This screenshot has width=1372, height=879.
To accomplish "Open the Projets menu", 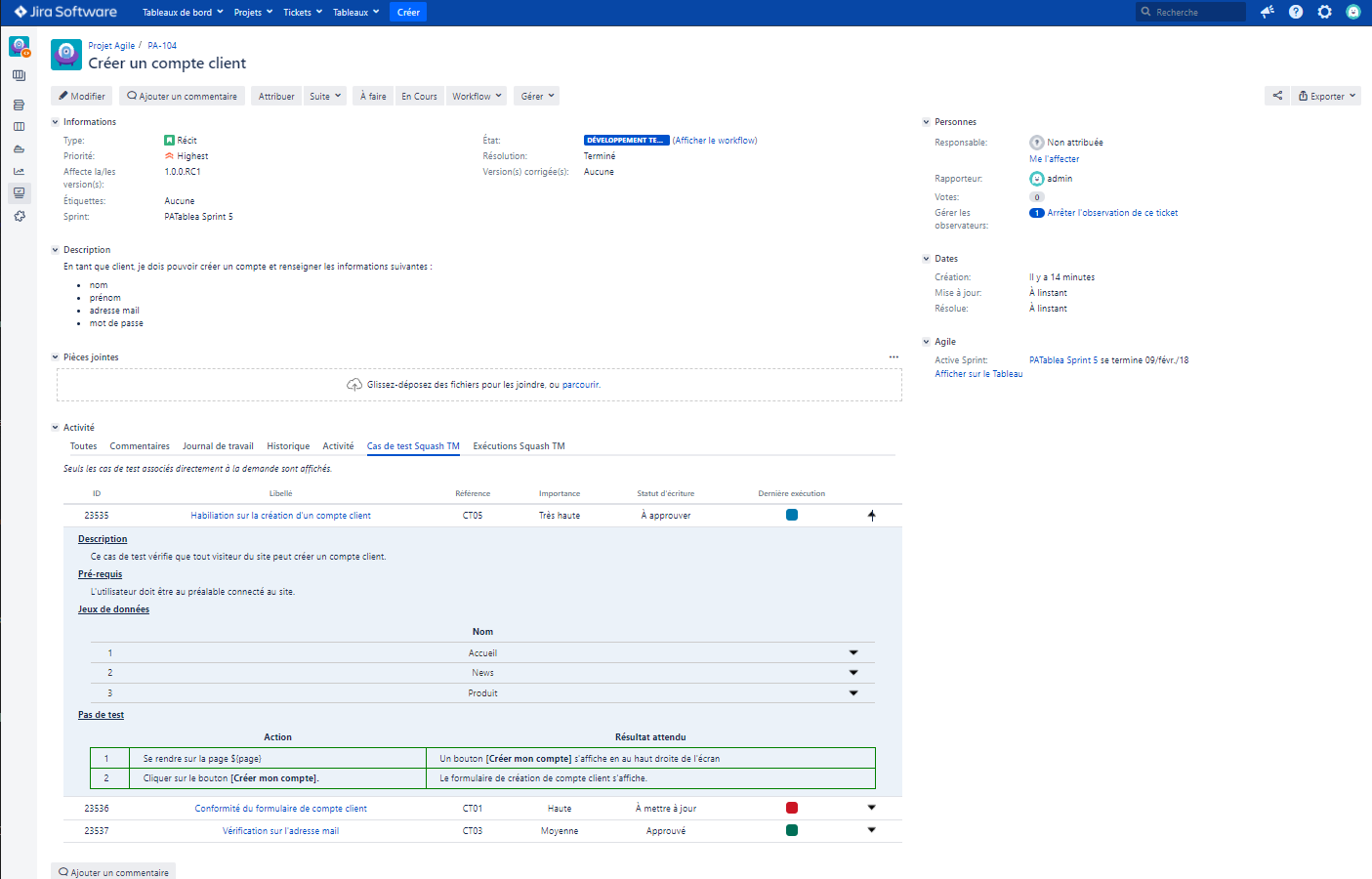I will [253, 12].
